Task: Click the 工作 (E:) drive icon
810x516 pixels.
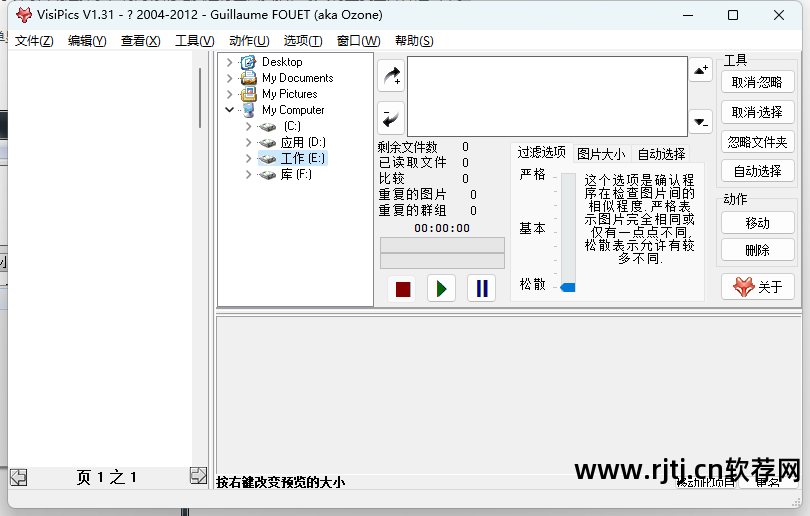Action: (x=268, y=159)
